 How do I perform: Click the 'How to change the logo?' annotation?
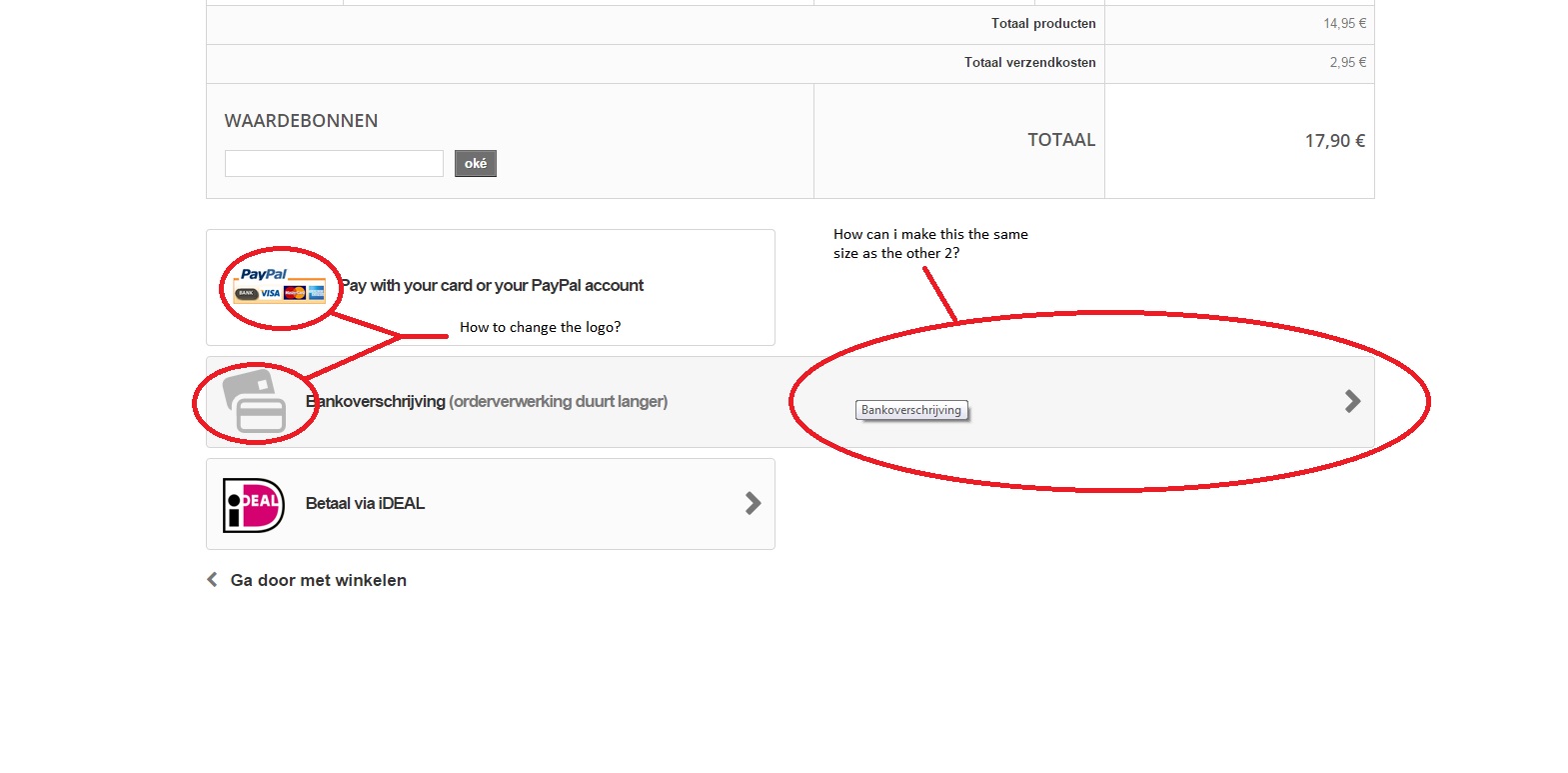[x=540, y=327]
